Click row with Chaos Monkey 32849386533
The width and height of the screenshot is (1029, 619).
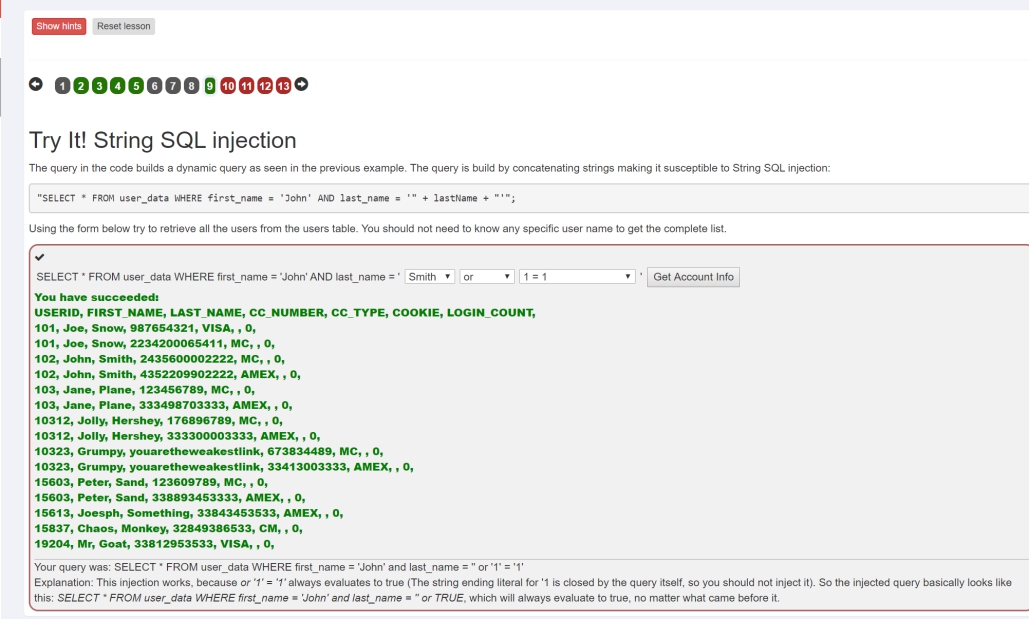click(168, 528)
